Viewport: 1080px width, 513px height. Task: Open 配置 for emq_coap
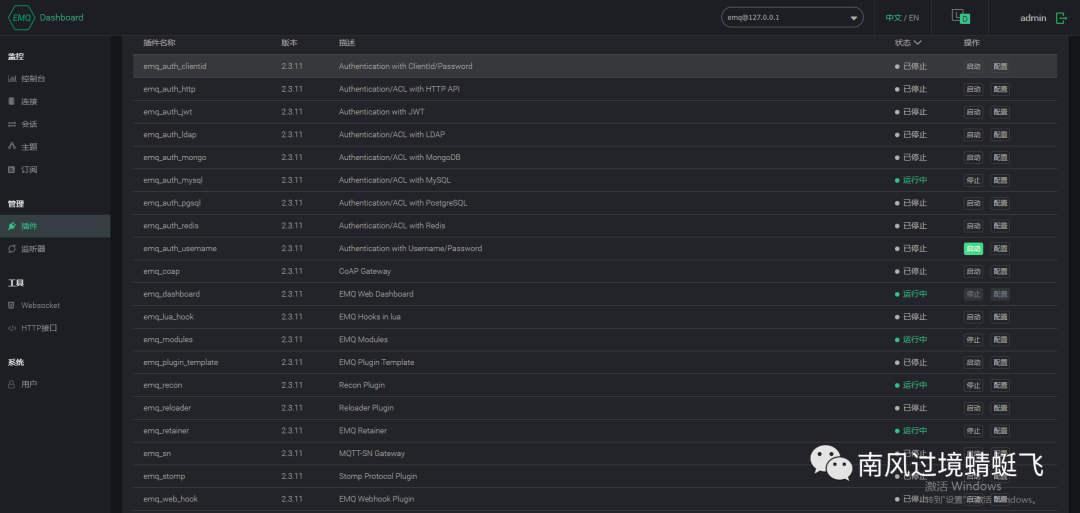point(1000,271)
